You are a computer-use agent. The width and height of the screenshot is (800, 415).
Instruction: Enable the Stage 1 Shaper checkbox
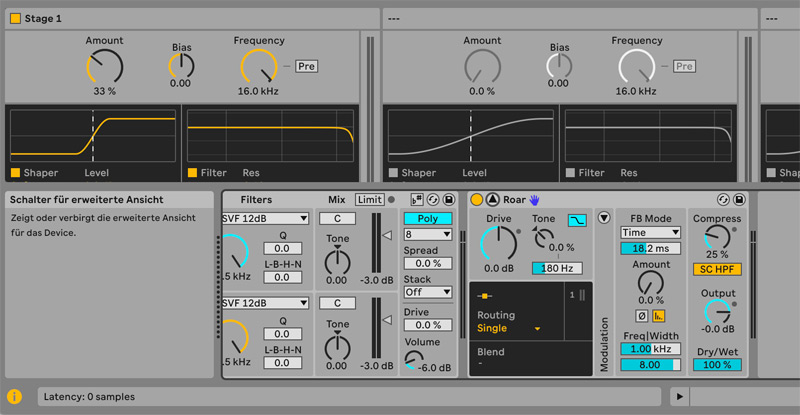pos(15,173)
